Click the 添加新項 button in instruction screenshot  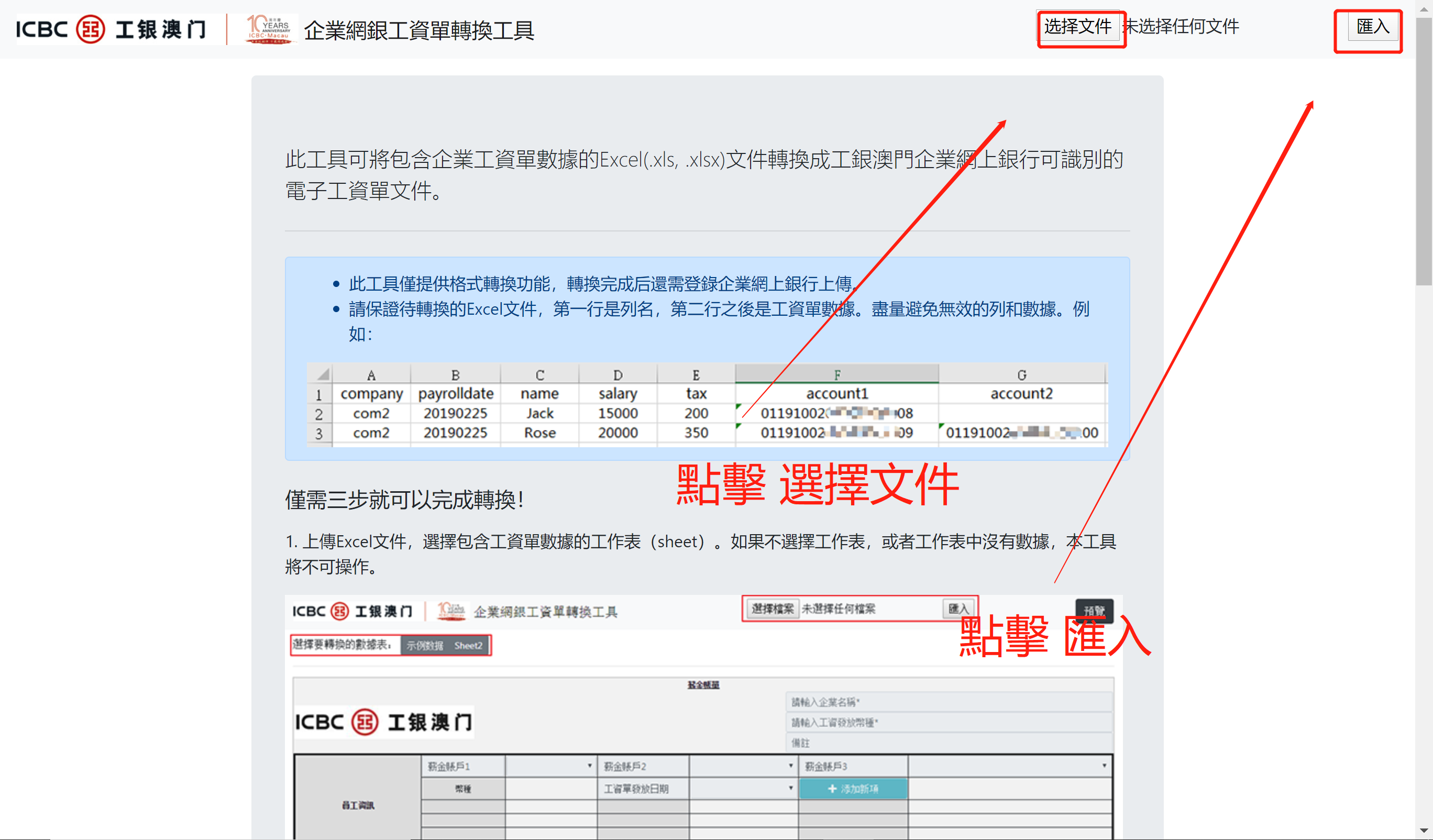coord(853,789)
